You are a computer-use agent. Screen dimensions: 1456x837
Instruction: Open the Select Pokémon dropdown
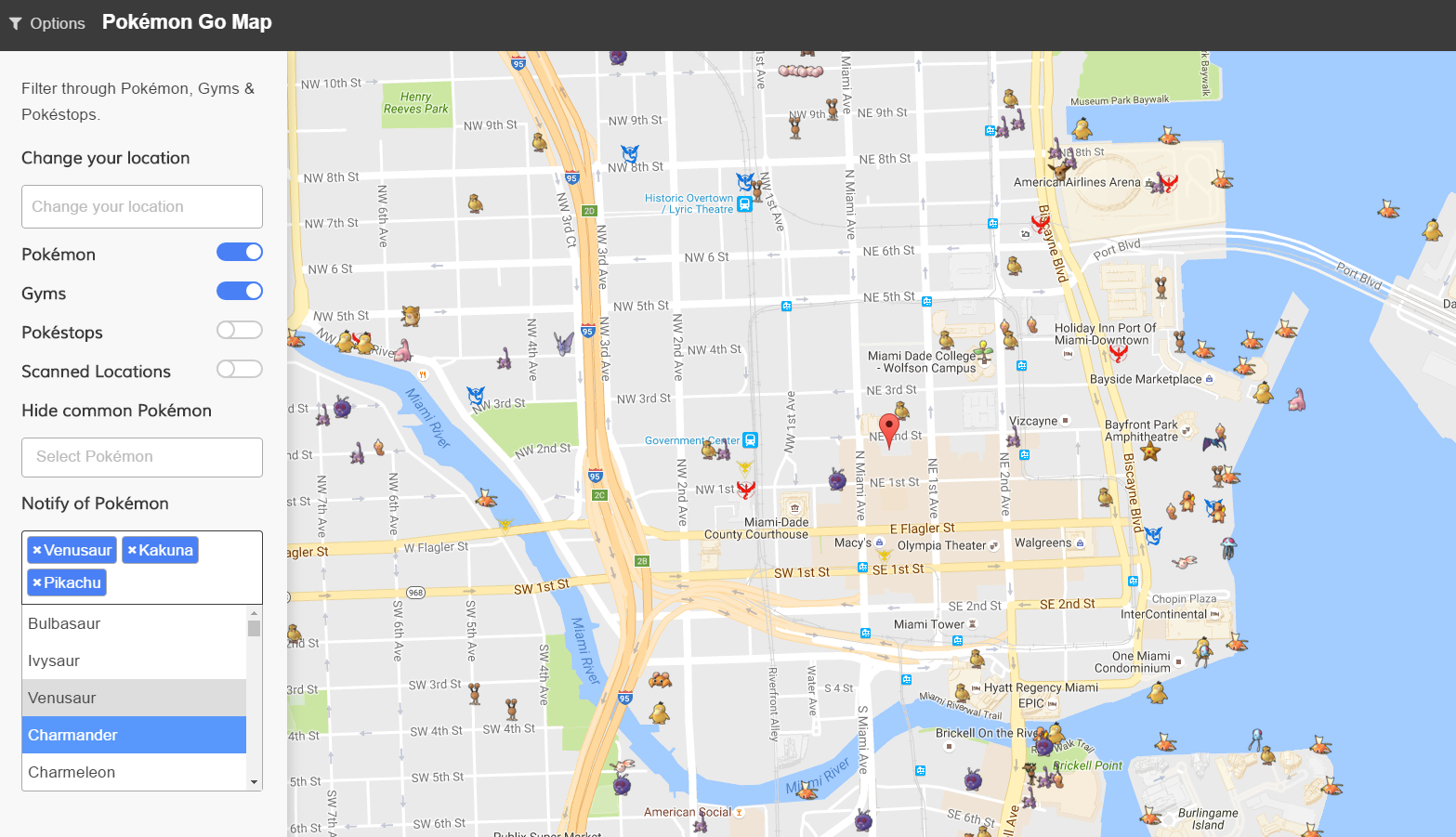[141, 457]
